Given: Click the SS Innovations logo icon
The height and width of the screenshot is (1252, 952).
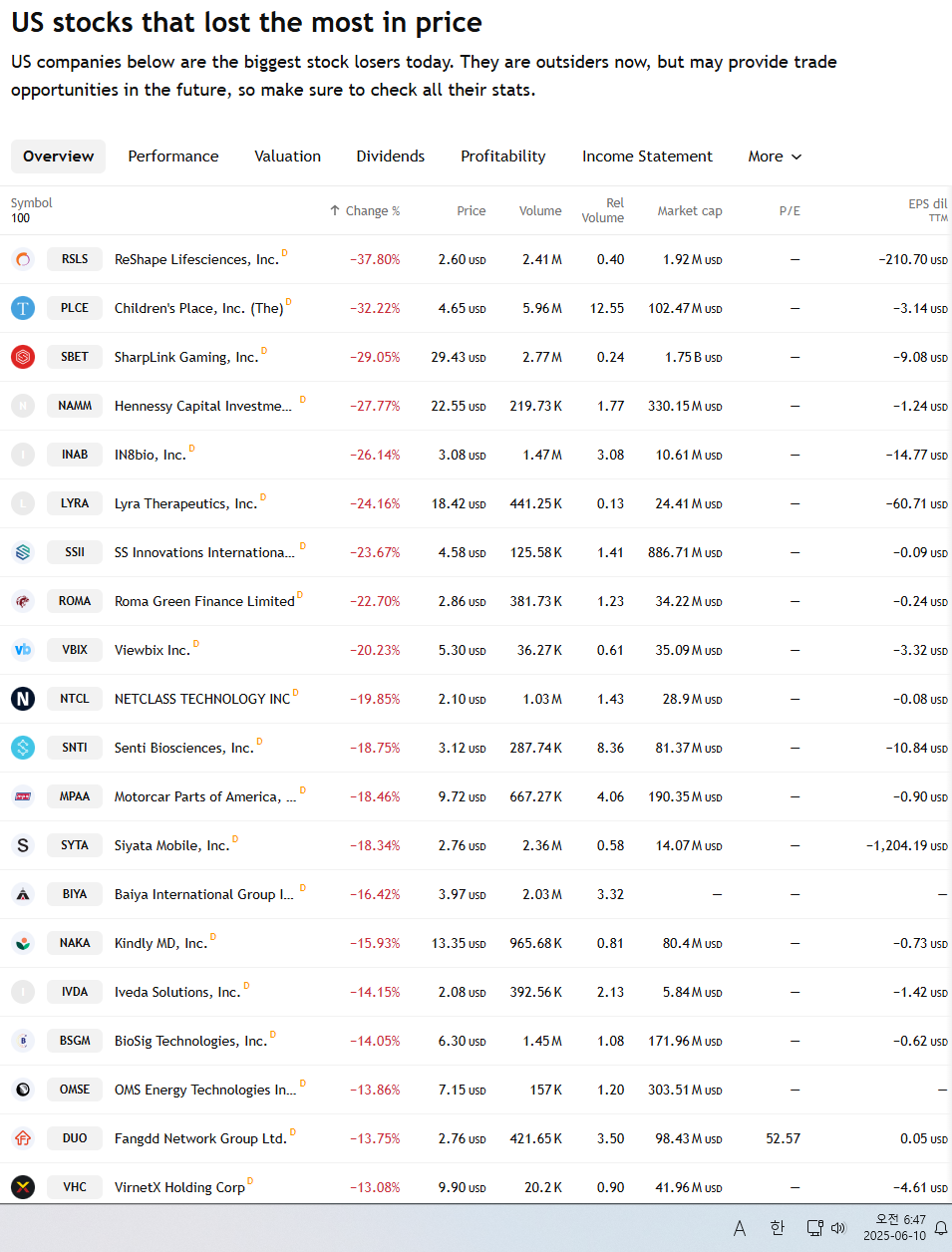Looking at the screenshot, I should [23, 552].
